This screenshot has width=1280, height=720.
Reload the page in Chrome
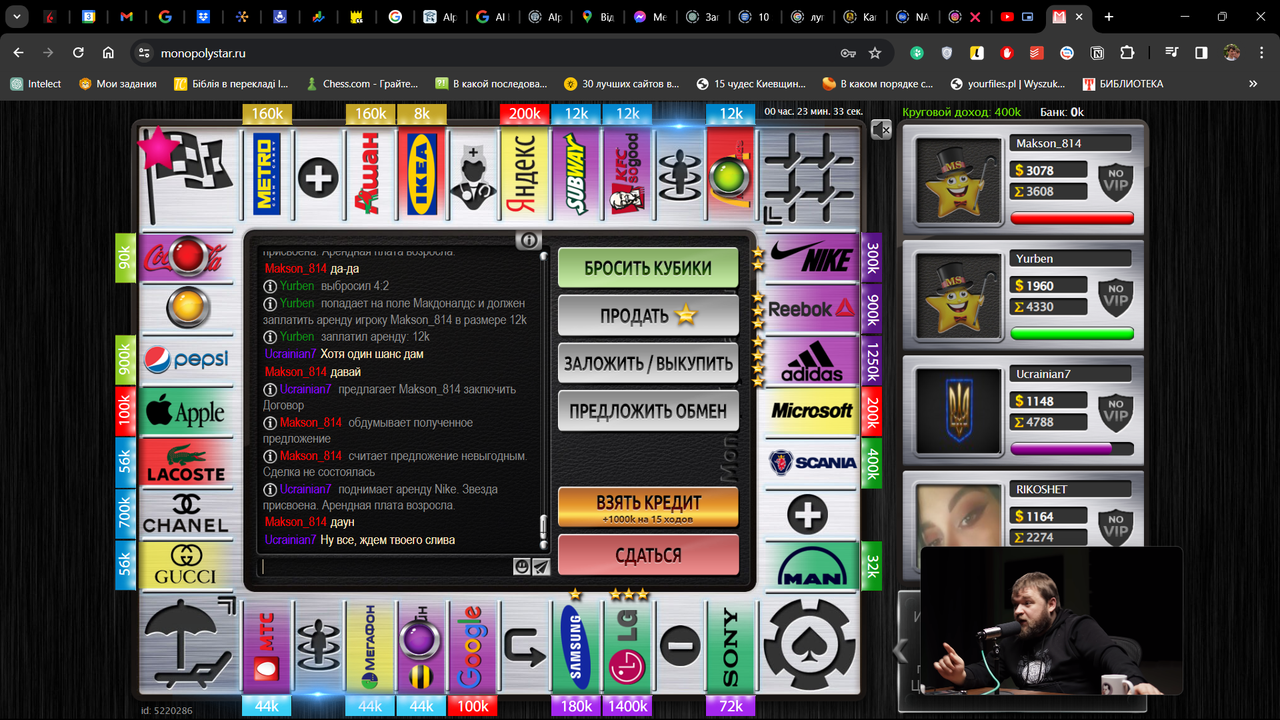coord(78,53)
